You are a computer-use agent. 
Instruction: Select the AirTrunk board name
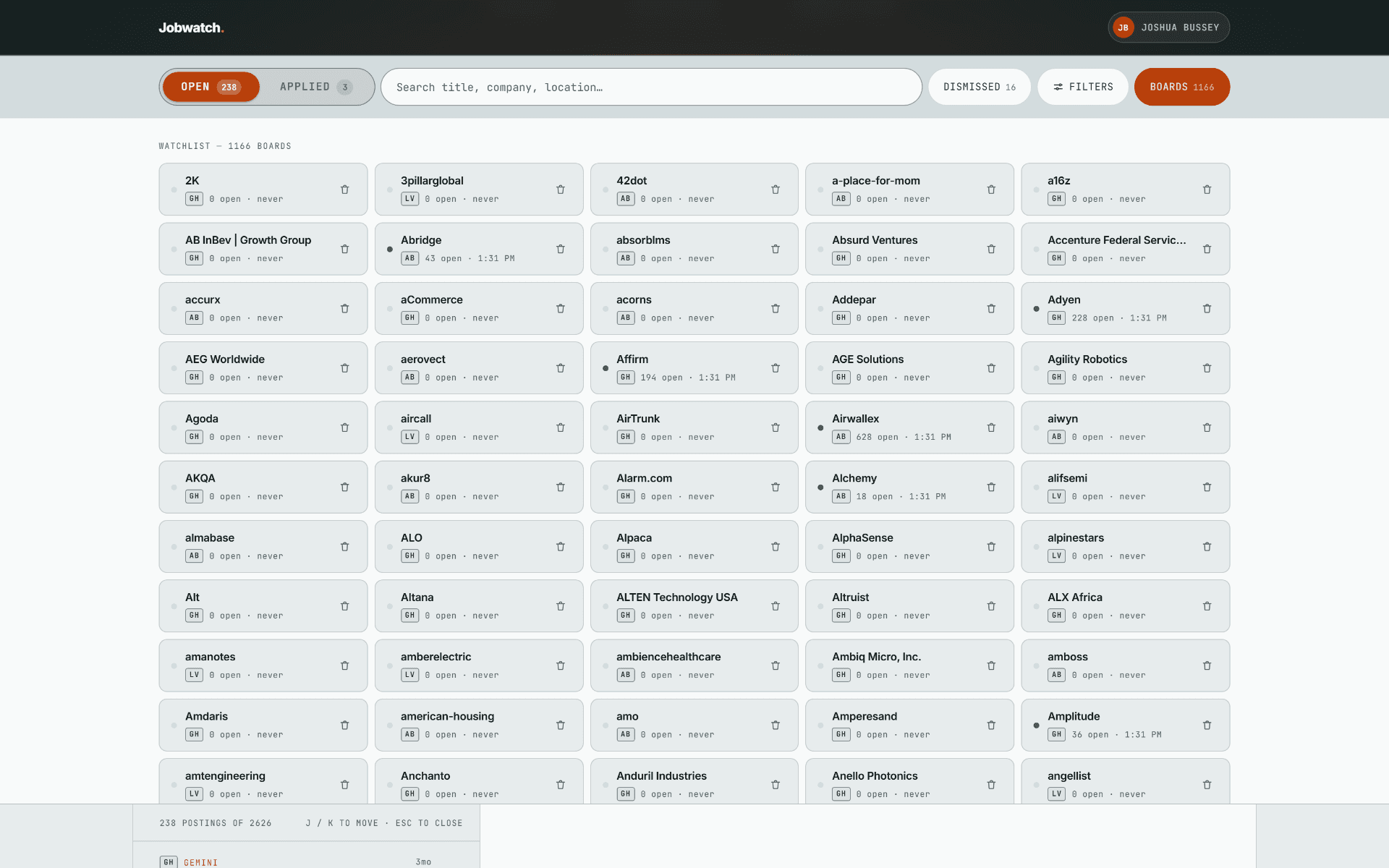click(x=638, y=419)
